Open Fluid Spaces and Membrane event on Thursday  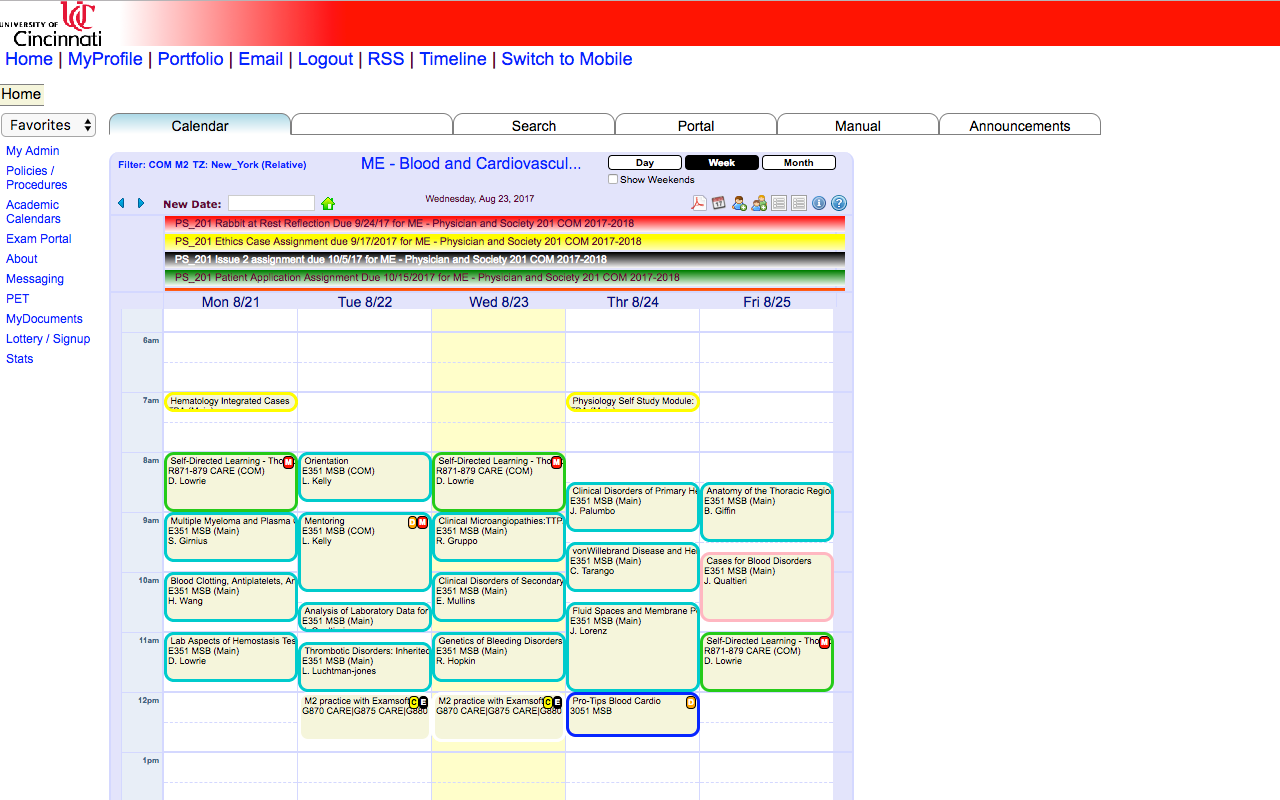point(633,646)
